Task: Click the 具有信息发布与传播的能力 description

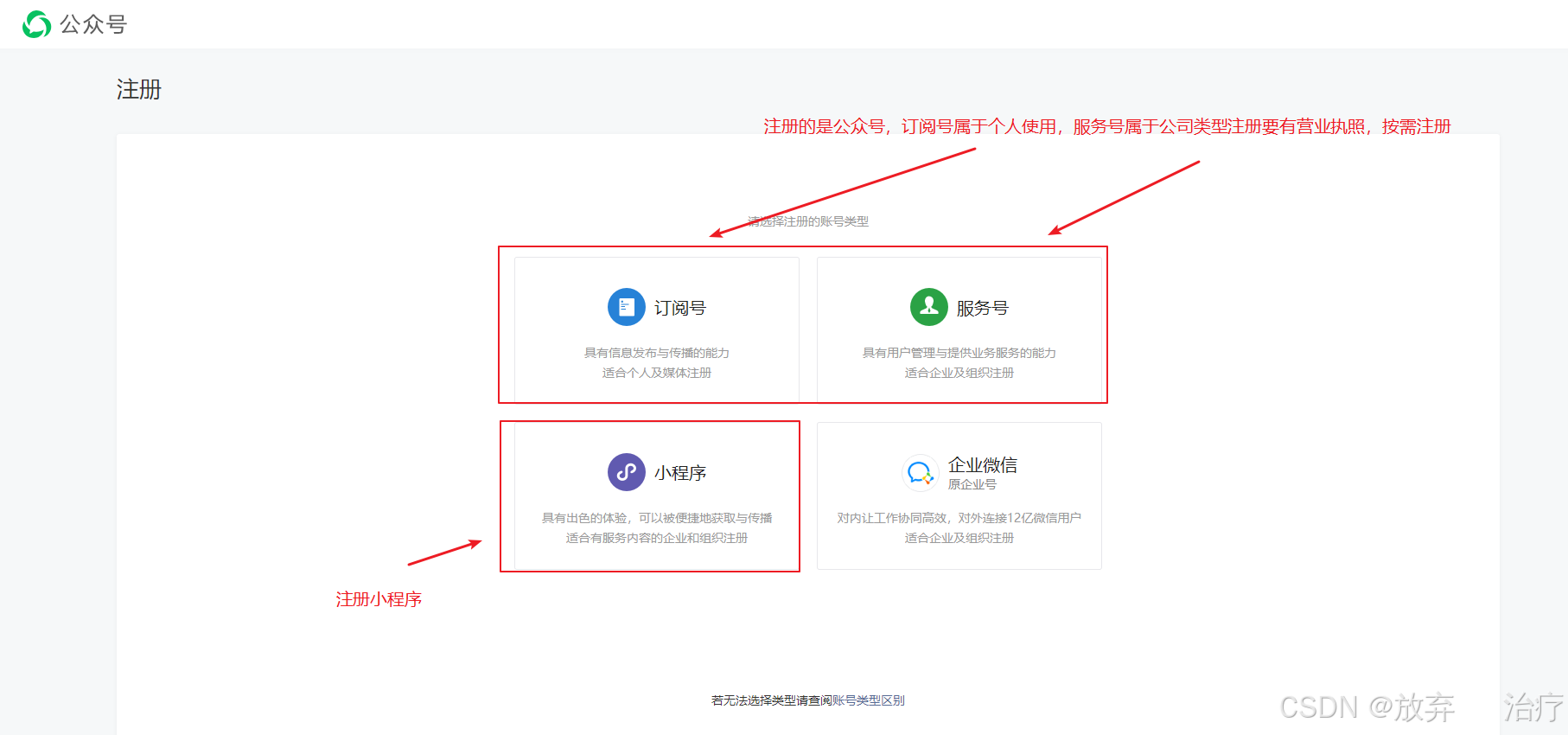Action: [x=657, y=353]
